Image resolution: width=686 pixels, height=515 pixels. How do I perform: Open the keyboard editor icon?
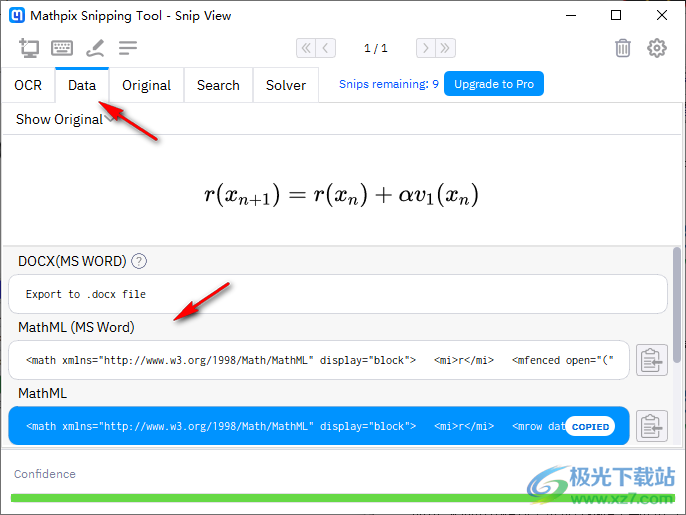tap(62, 48)
